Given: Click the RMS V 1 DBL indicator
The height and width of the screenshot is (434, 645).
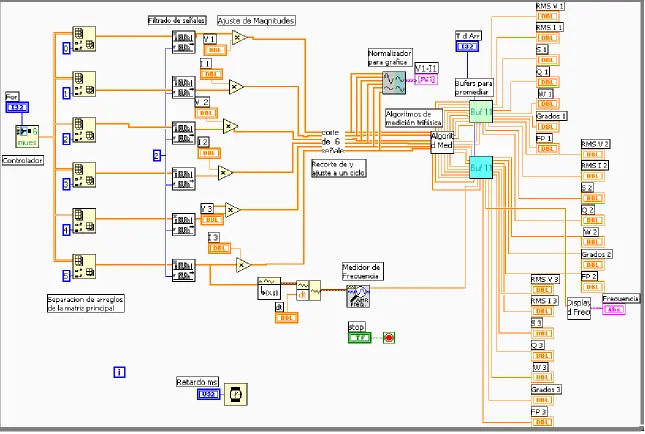Looking at the screenshot, I should coord(548,16).
